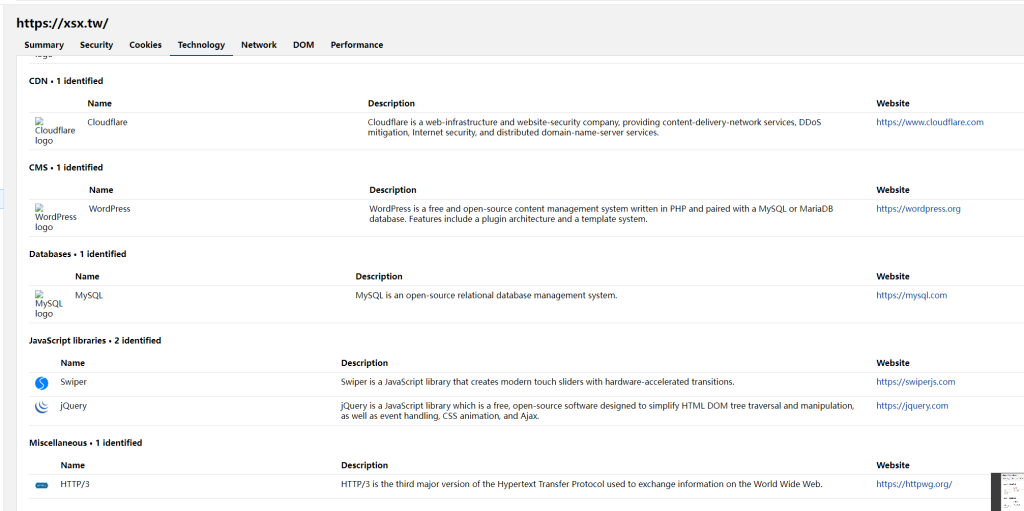Click the Swiper logo icon
This screenshot has width=1024, height=511.
tap(42, 383)
